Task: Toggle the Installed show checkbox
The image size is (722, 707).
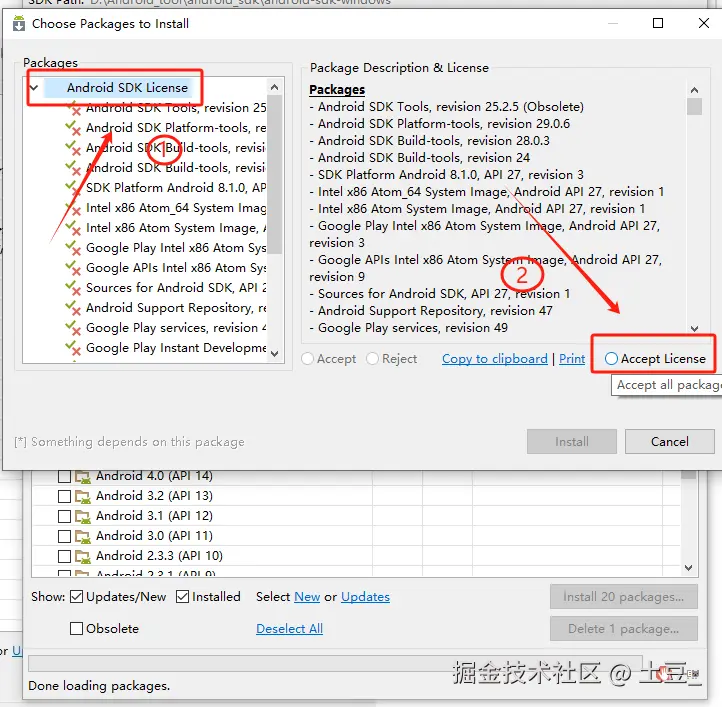Action: coord(183,596)
